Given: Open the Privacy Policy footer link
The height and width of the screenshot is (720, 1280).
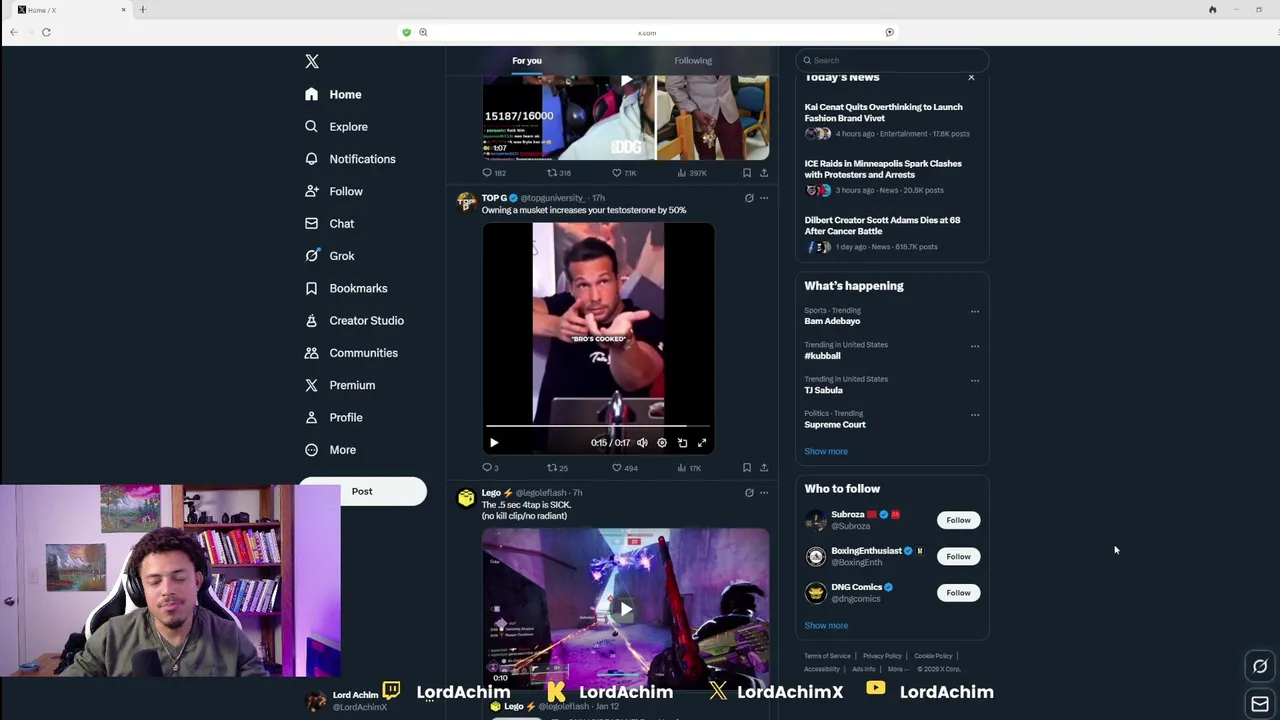Looking at the screenshot, I should (x=882, y=656).
